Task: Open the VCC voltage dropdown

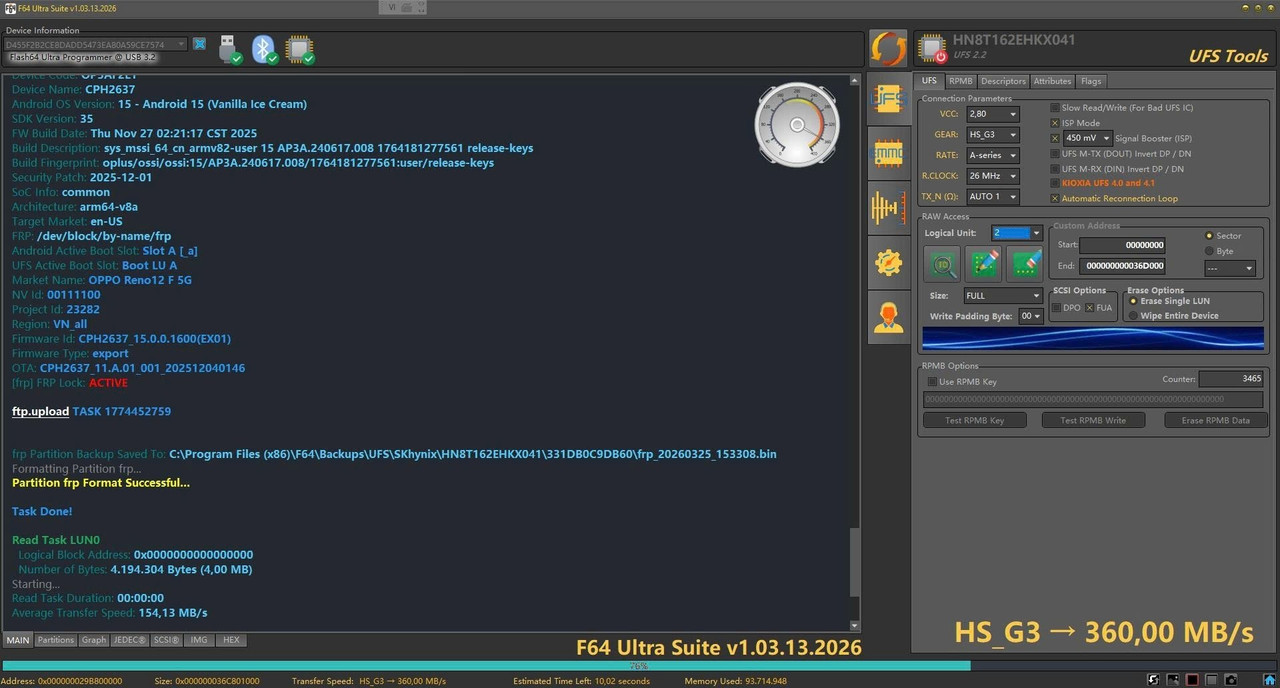Action: coord(992,114)
